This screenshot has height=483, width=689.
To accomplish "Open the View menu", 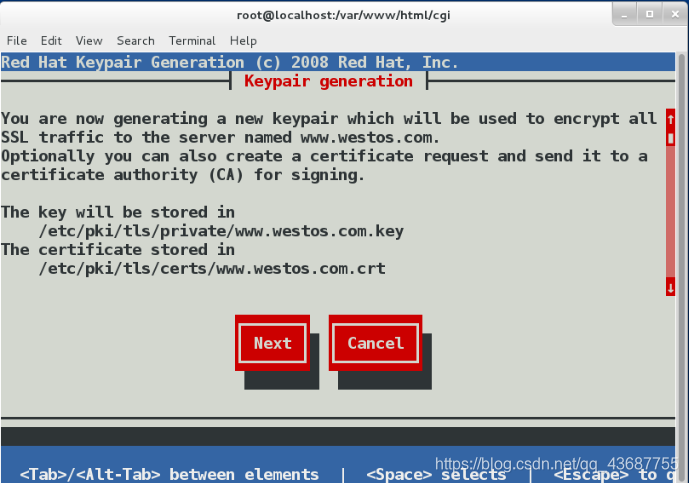I will tap(89, 41).
